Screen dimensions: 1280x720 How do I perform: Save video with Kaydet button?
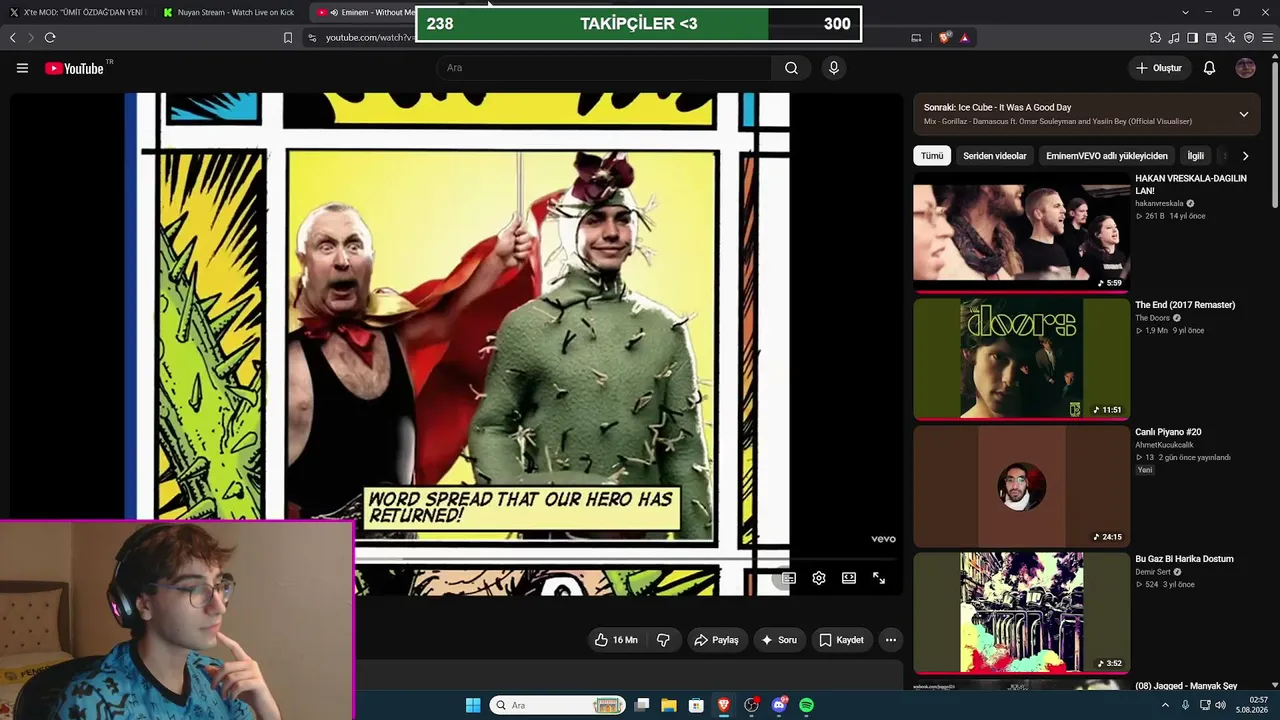pos(842,640)
